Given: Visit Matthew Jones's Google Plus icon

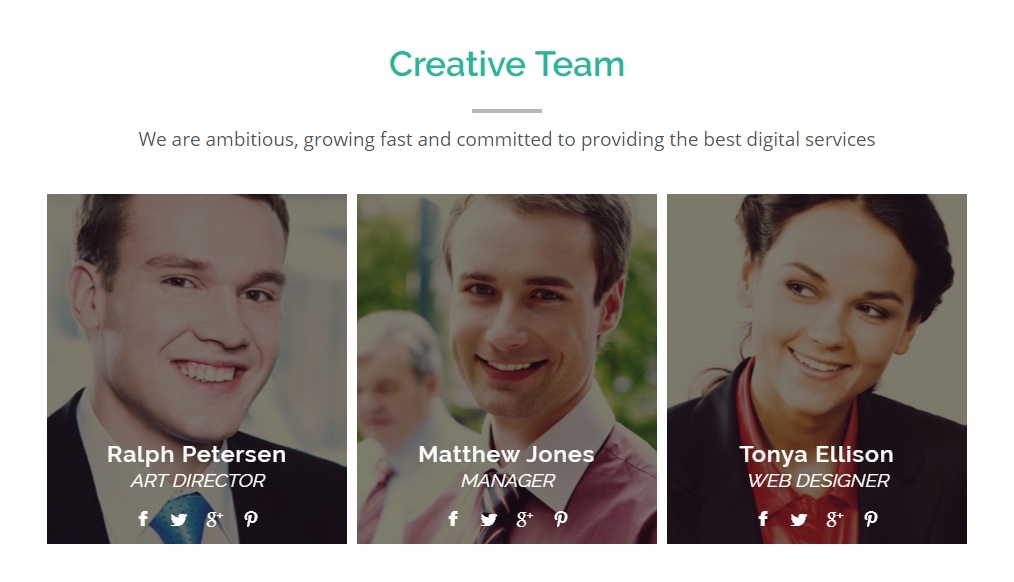Looking at the screenshot, I should (524, 519).
